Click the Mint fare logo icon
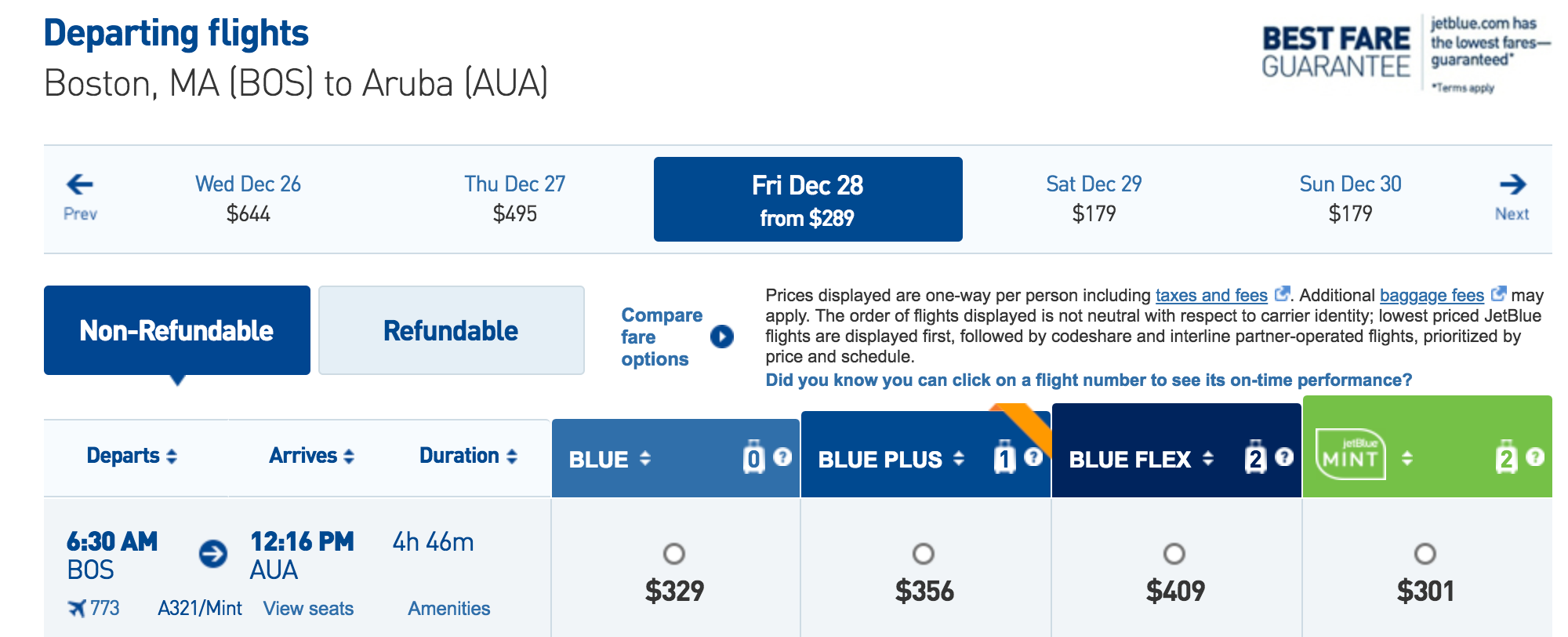The image size is (1568, 637). tap(1350, 455)
